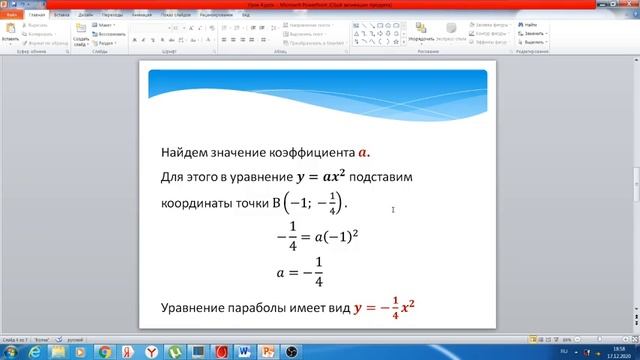This screenshot has height=360, width=640.
Task: Select the triangle shape in the shapes gallery
Action: 356,33
